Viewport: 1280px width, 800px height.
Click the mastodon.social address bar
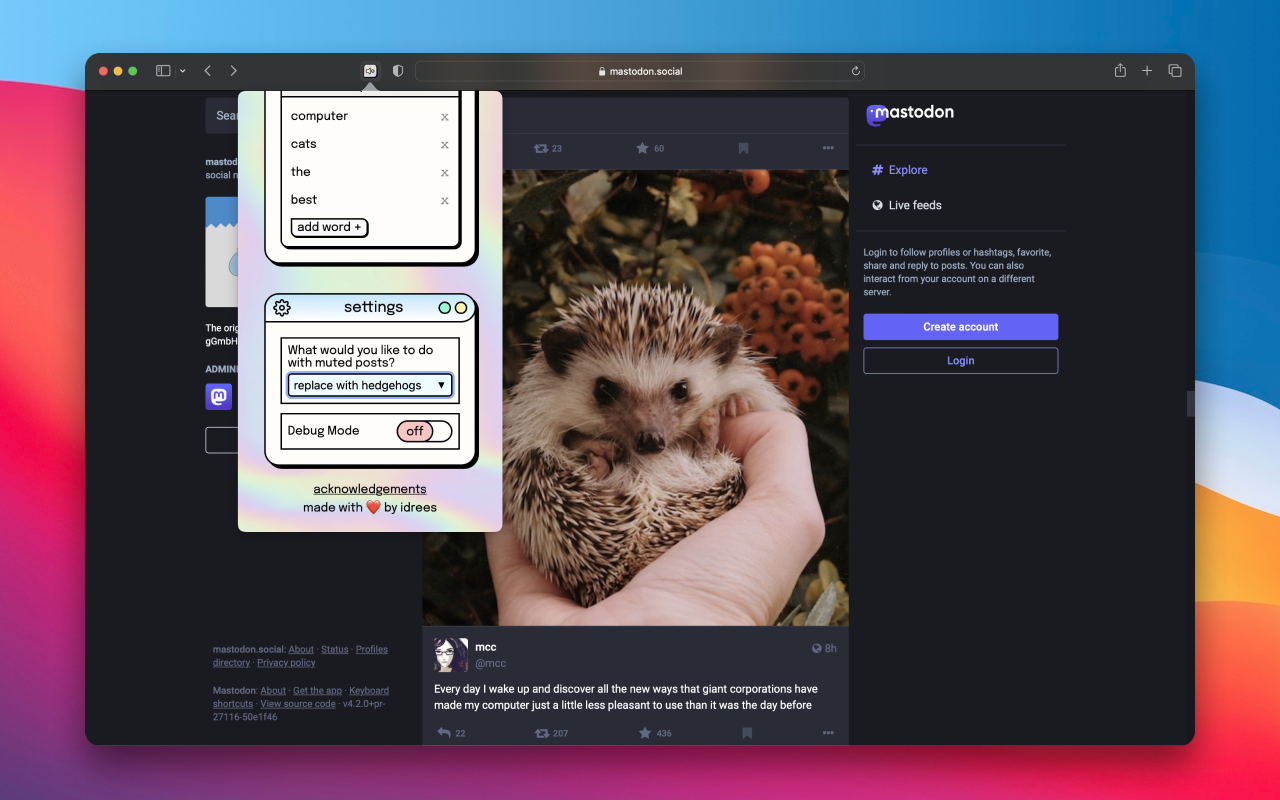click(x=640, y=71)
